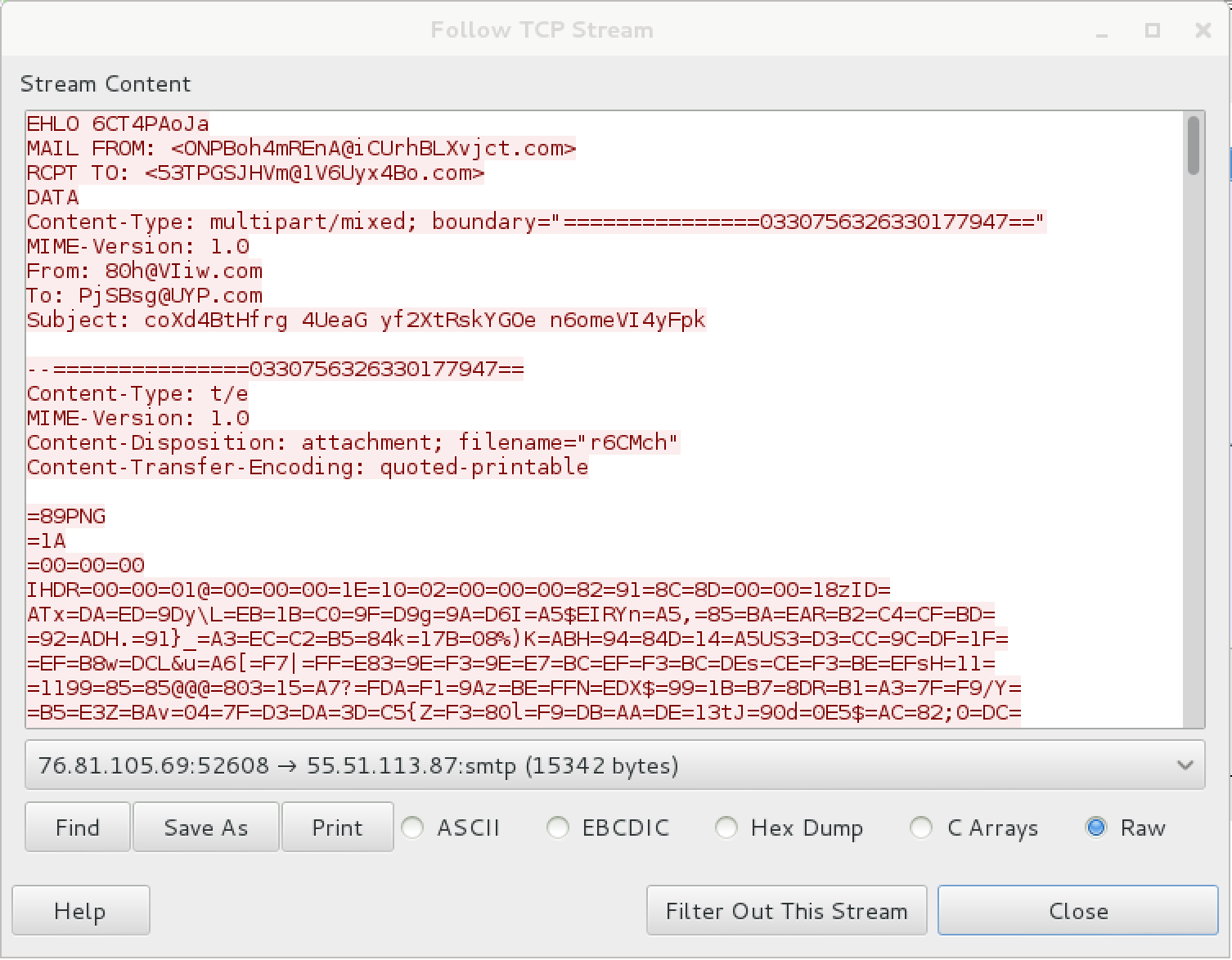The image size is (1232, 960).
Task: Click the '=00=00=00' line
Action: point(86,565)
